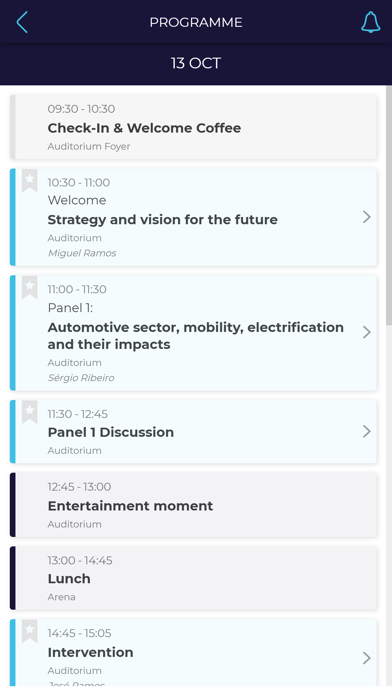Click speaker name Miguel Ramos
392x696 pixels.
coord(82,253)
